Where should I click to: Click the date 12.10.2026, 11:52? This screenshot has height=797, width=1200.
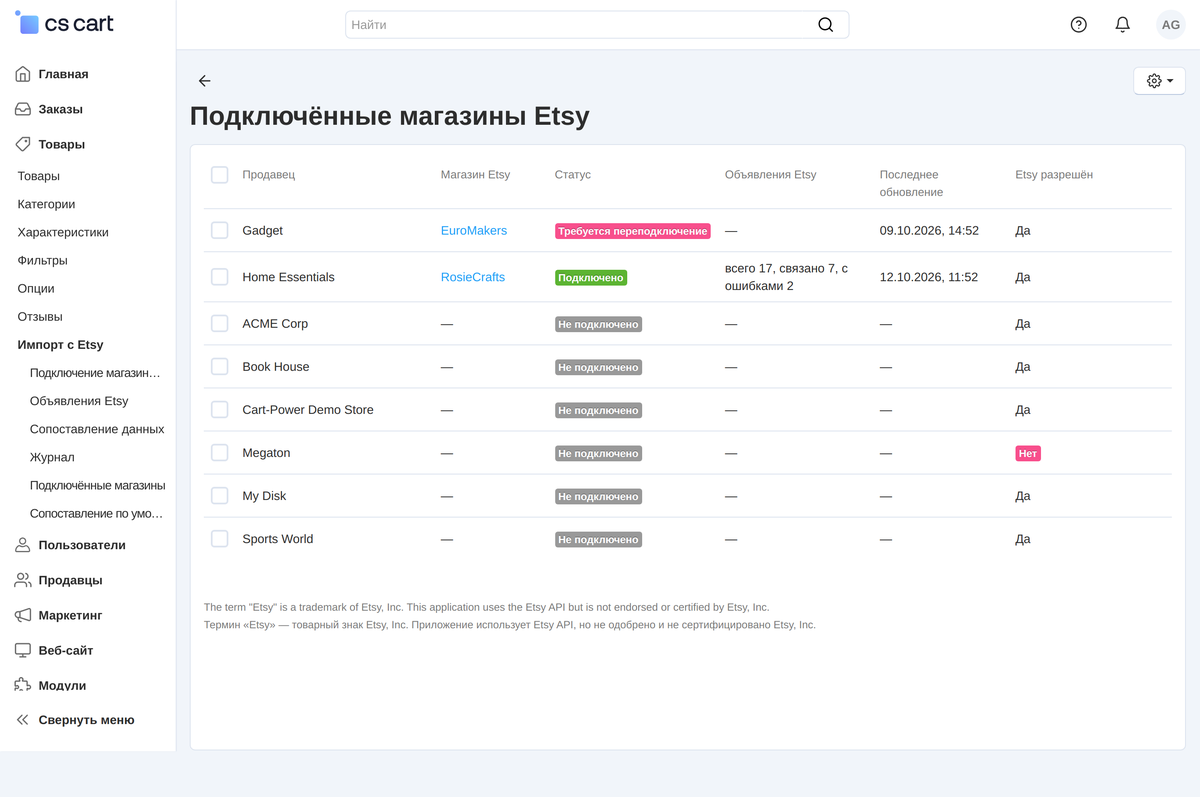pos(929,277)
